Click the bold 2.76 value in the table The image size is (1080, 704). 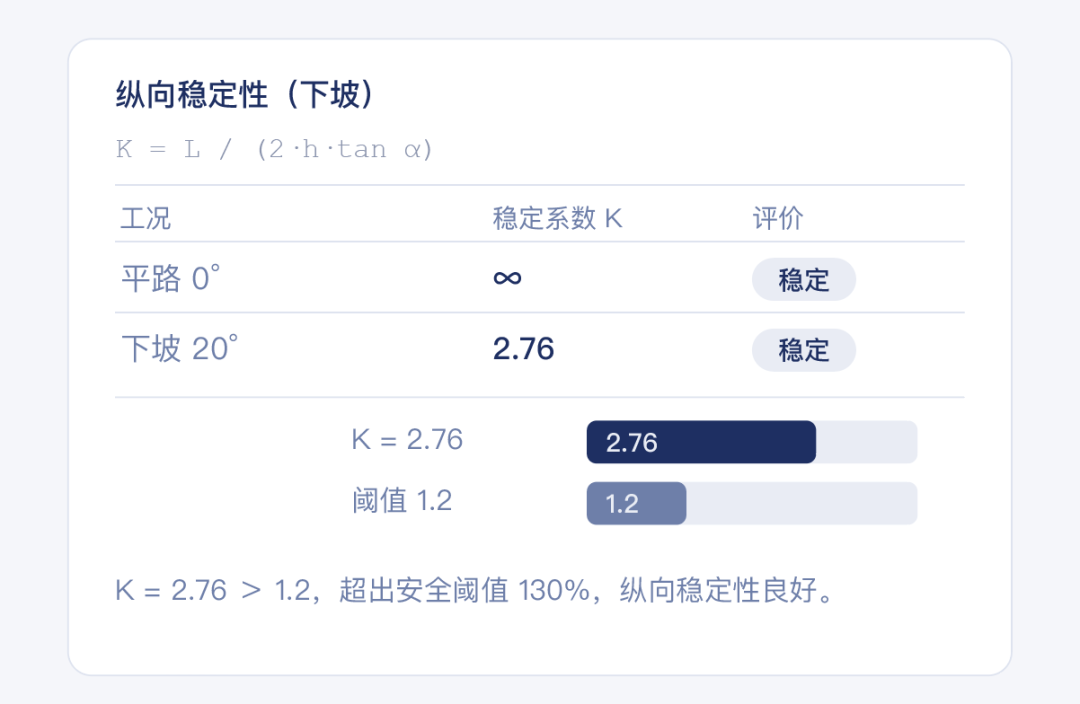click(x=523, y=349)
